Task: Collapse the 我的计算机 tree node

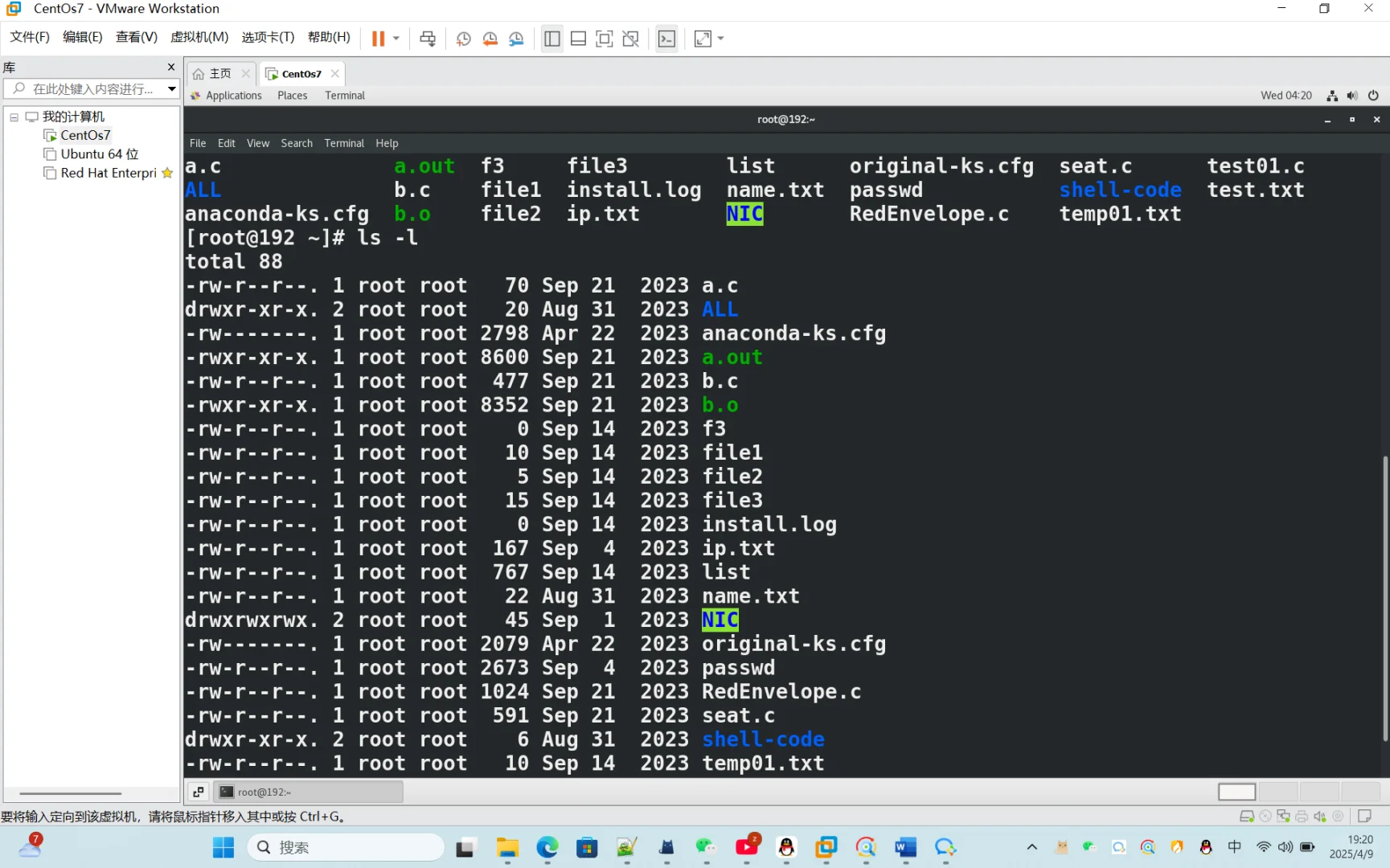Action: [14, 117]
